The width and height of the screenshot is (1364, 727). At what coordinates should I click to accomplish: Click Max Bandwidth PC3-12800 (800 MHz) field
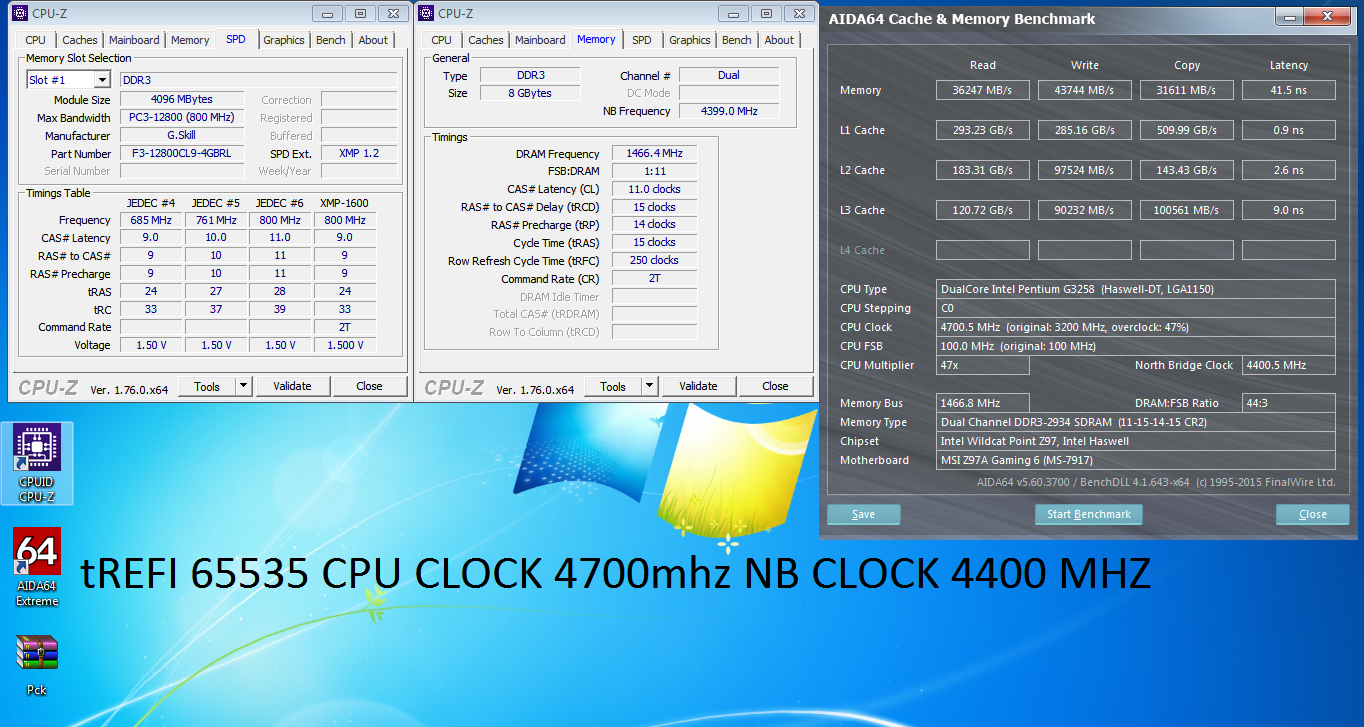pos(181,118)
